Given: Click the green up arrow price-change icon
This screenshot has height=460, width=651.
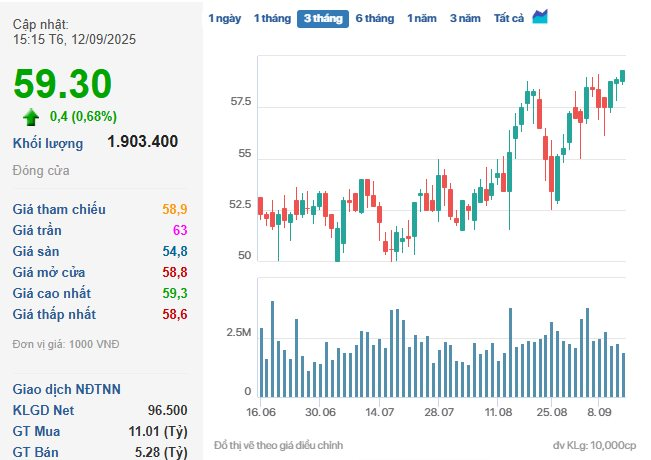Looking at the screenshot, I should pyautogui.click(x=32, y=116).
